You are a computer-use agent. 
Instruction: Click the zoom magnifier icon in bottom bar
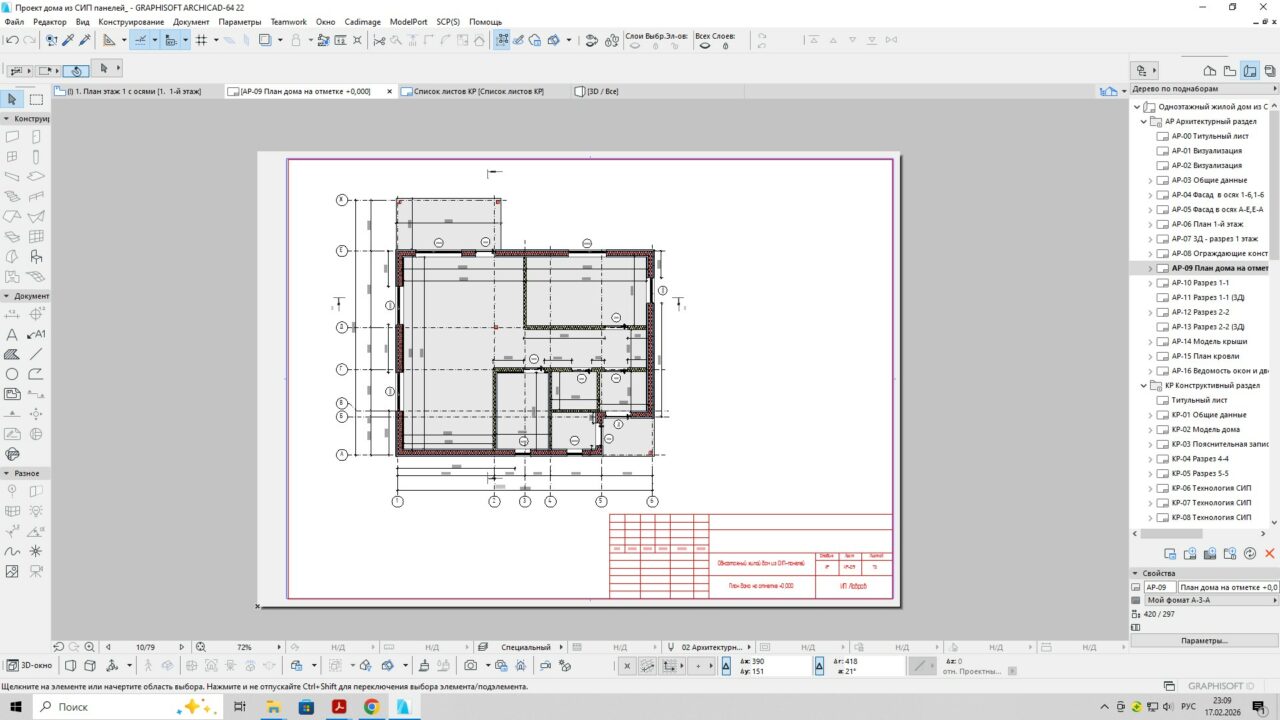pyautogui.click(x=90, y=647)
